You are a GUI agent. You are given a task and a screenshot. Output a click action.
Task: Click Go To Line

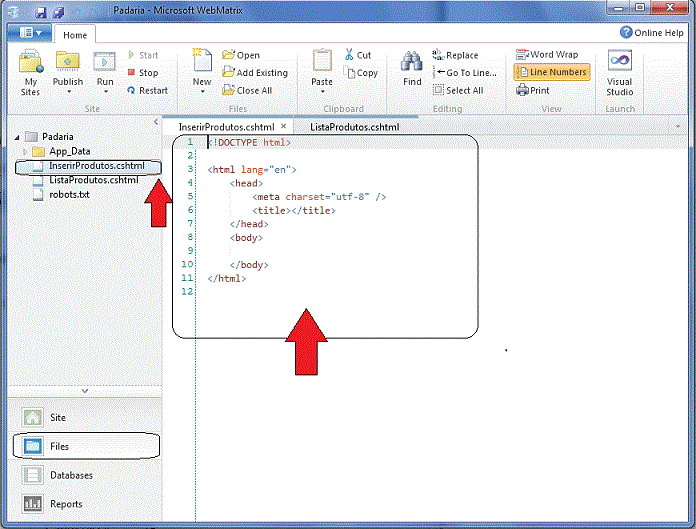pyautogui.click(x=465, y=72)
